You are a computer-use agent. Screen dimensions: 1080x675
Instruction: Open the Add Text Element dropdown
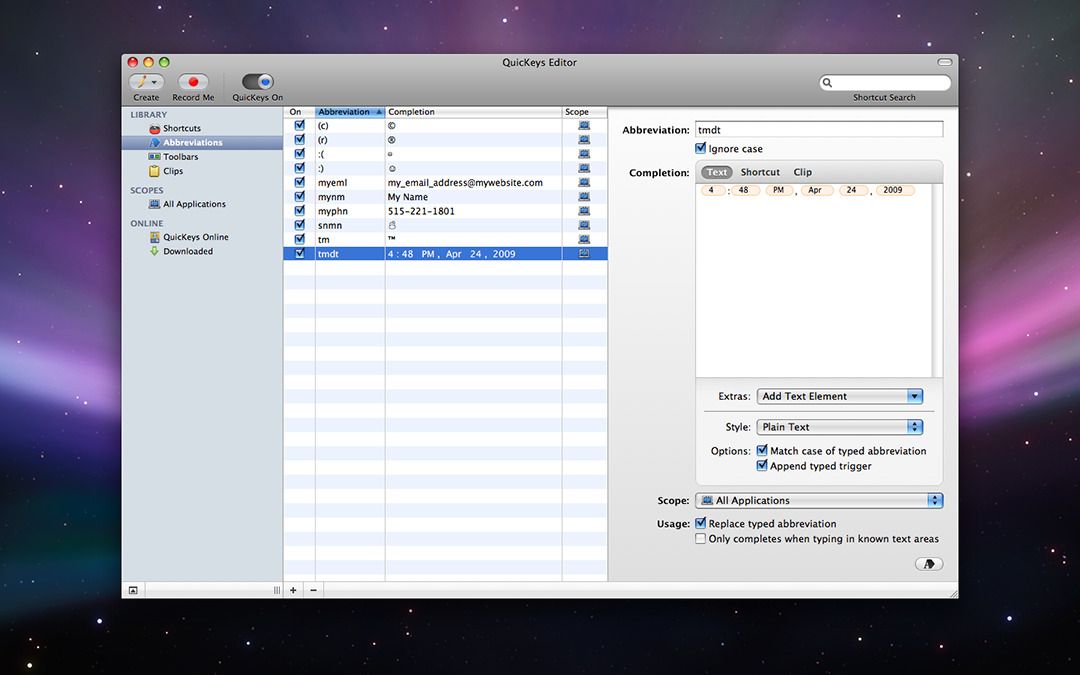pyautogui.click(x=839, y=397)
